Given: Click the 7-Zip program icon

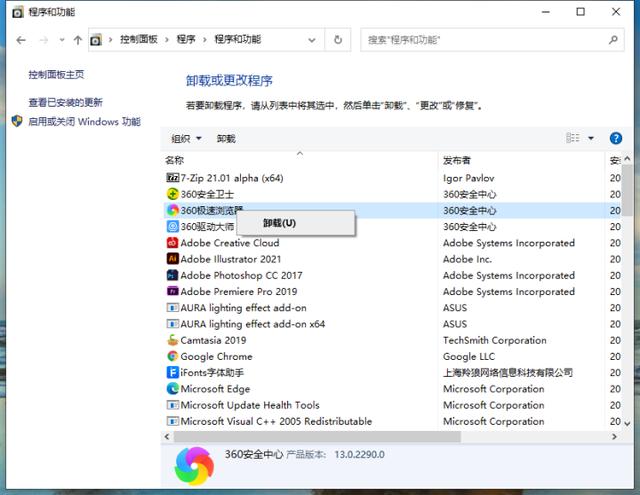Looking at the screenshot, I should coord(172,178).
